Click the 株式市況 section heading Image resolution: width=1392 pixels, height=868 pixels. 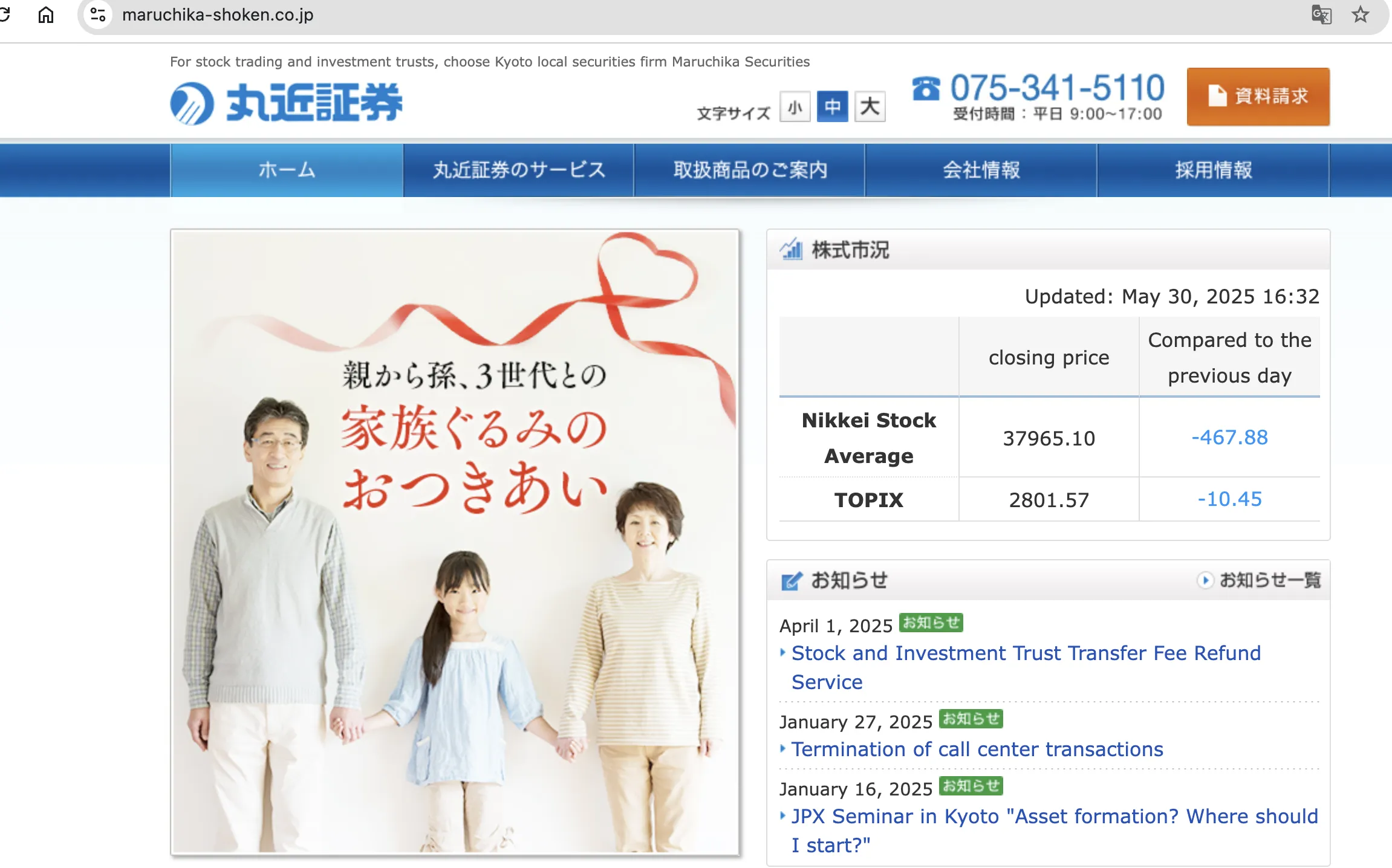(850, 250)
